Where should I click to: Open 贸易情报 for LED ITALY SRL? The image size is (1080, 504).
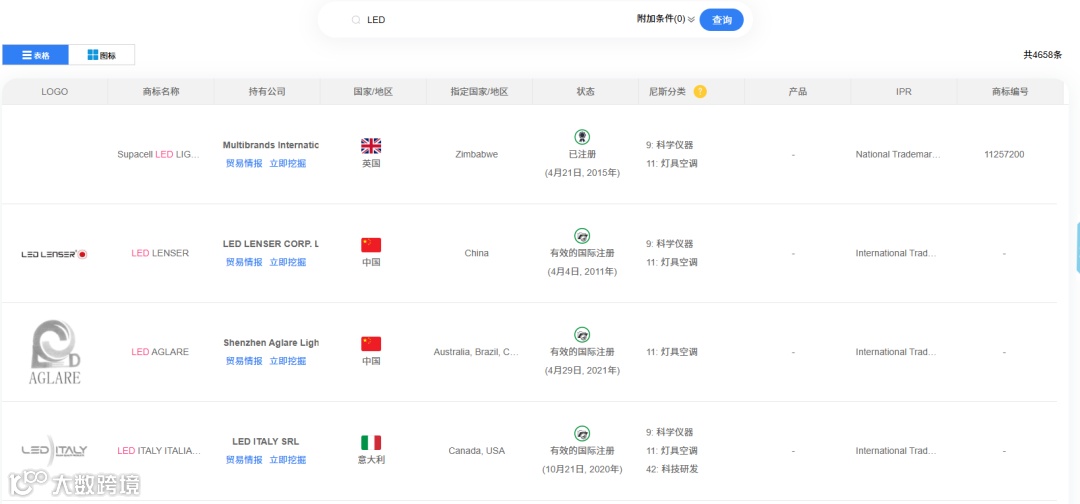(244, 460)
